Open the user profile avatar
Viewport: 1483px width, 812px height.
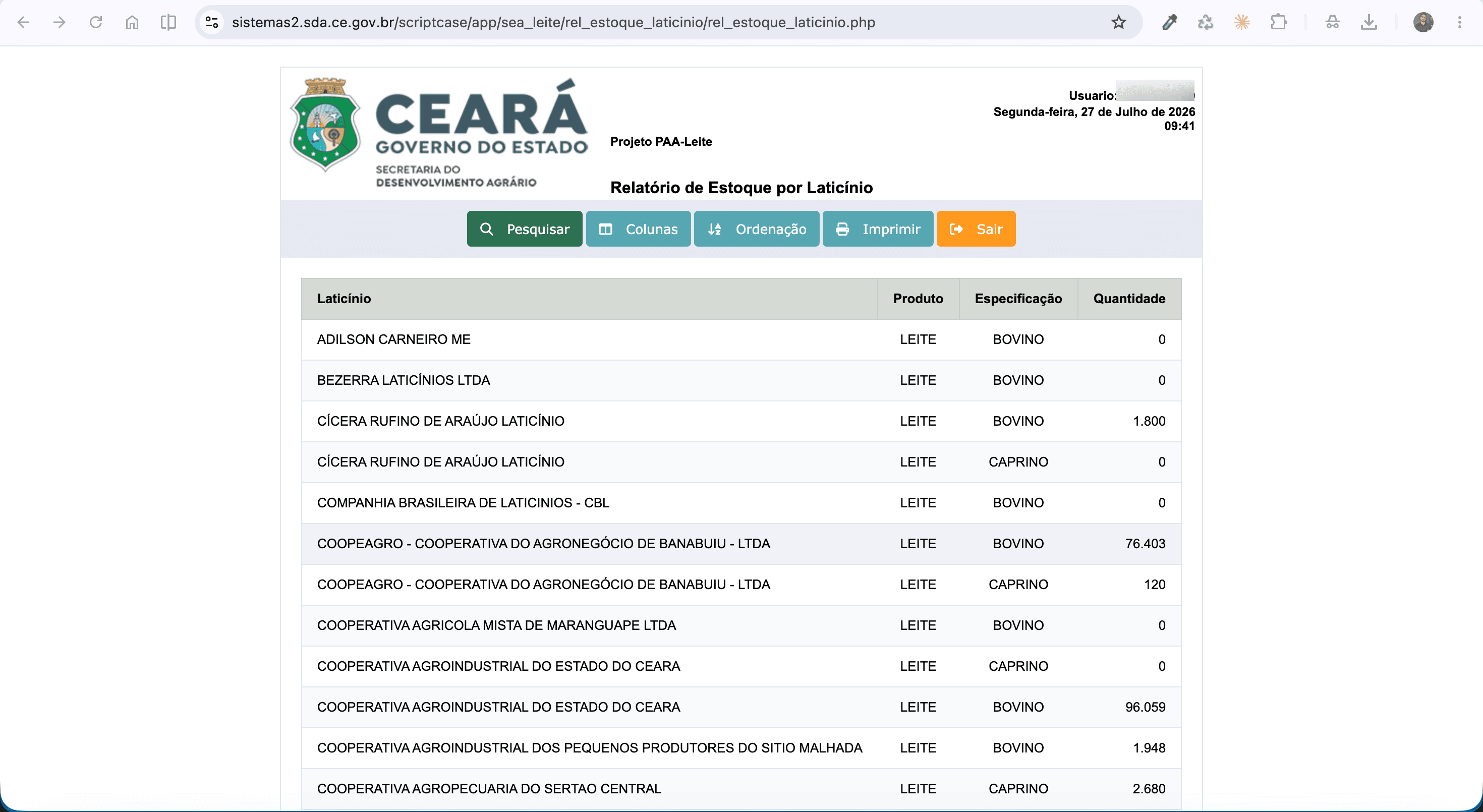1423,23
